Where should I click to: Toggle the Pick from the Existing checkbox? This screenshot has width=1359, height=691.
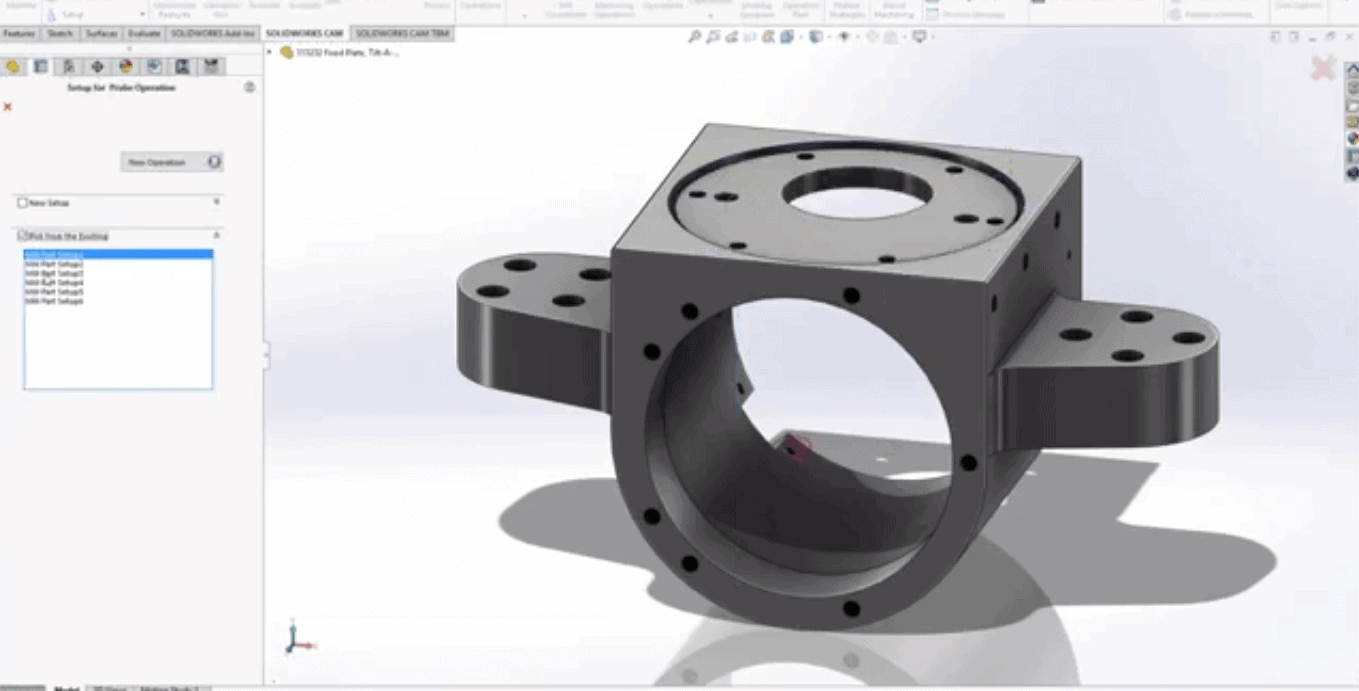(x=22, y=236)
